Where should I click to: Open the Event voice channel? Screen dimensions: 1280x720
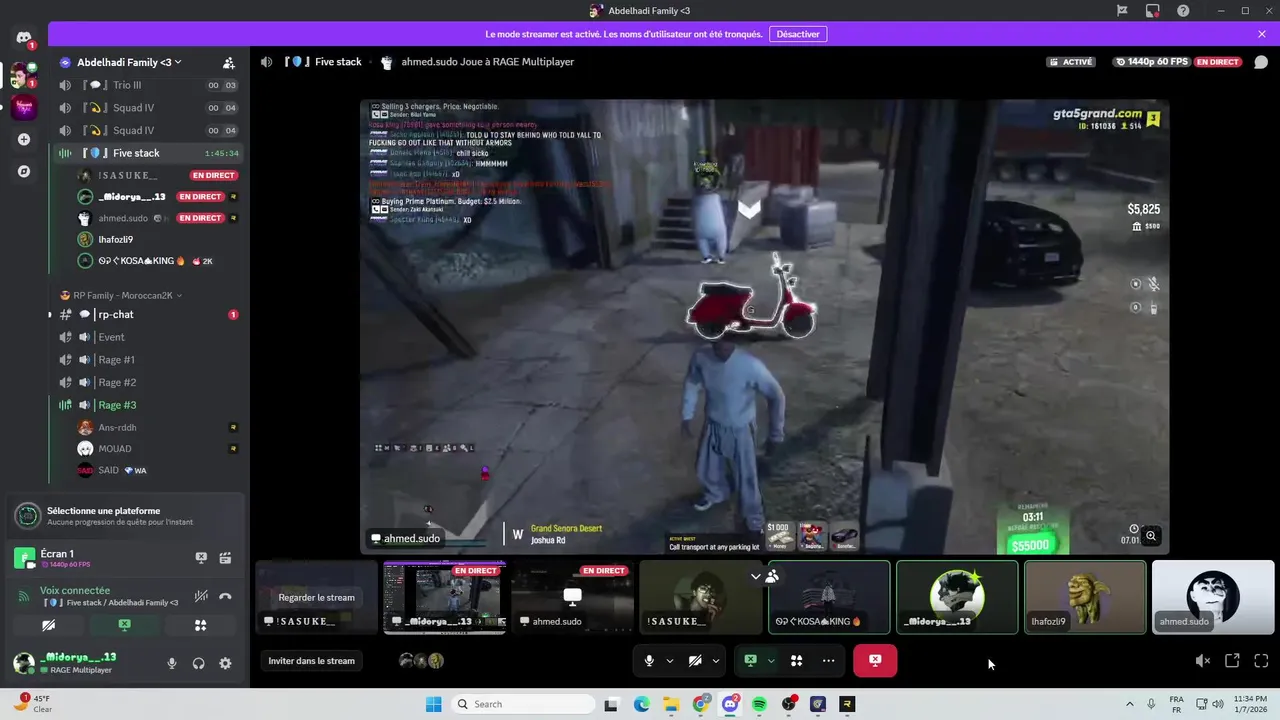click(x=148, y=337)
